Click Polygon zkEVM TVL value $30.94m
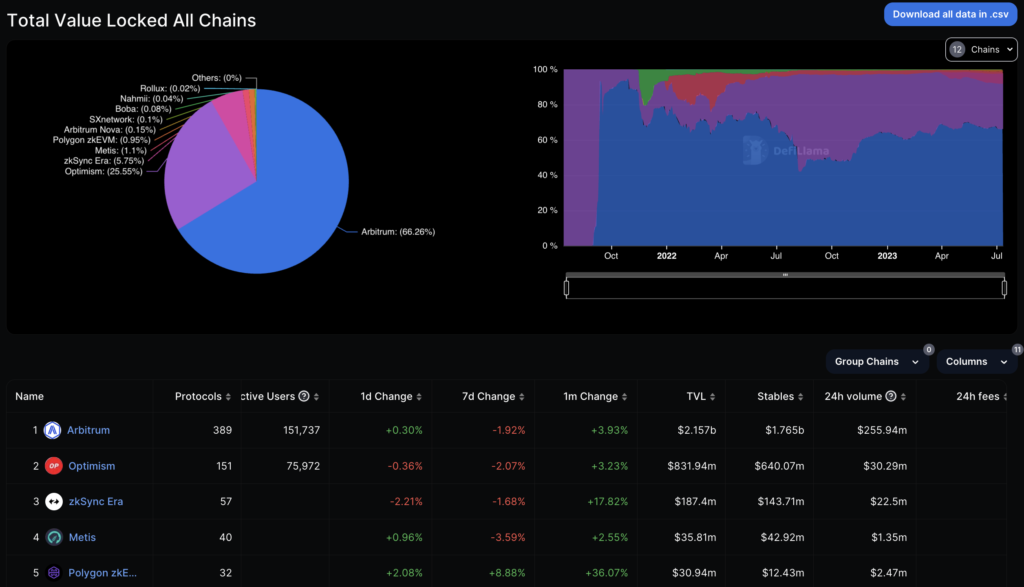 pyautogui.click(x=694, y=573)
